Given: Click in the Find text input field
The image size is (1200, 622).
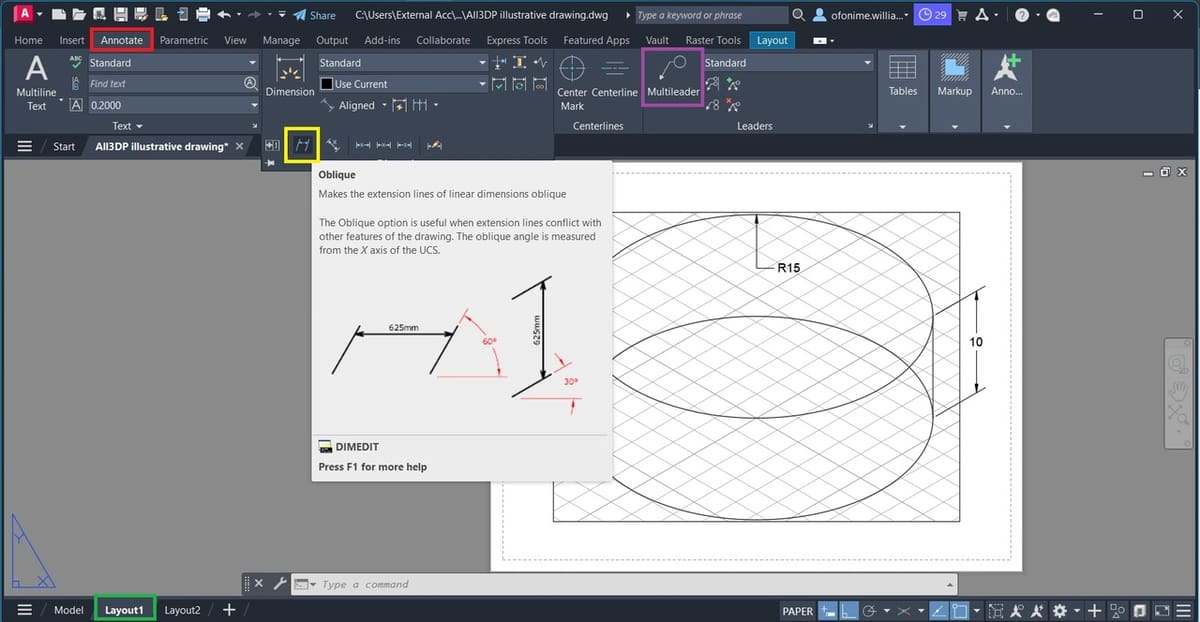Looking at the screenshot, I should [165, 84].
